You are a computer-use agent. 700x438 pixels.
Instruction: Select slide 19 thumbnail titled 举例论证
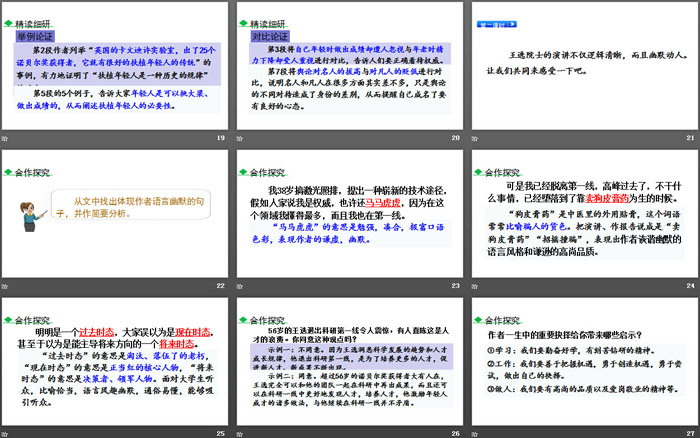click(x=115, y=66)
